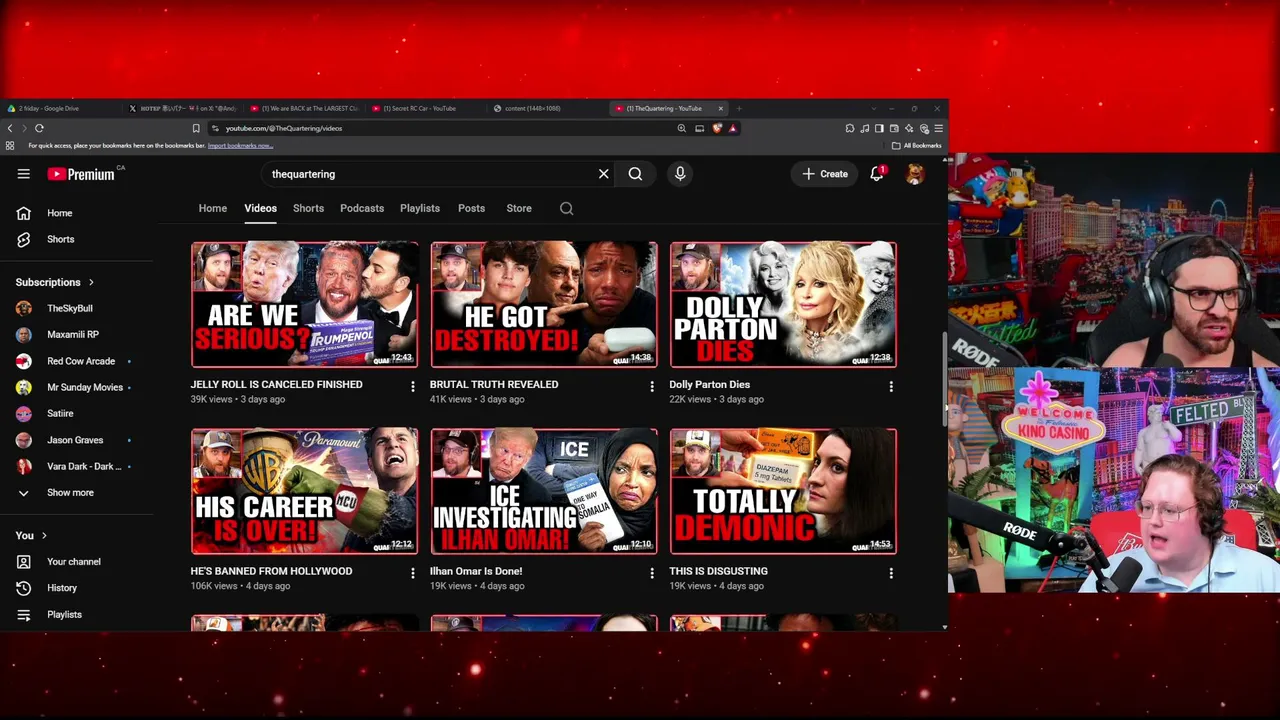Click the Import bookmarks now link
This screenshot has height=720, width=1280.
(x=240, y=146)
